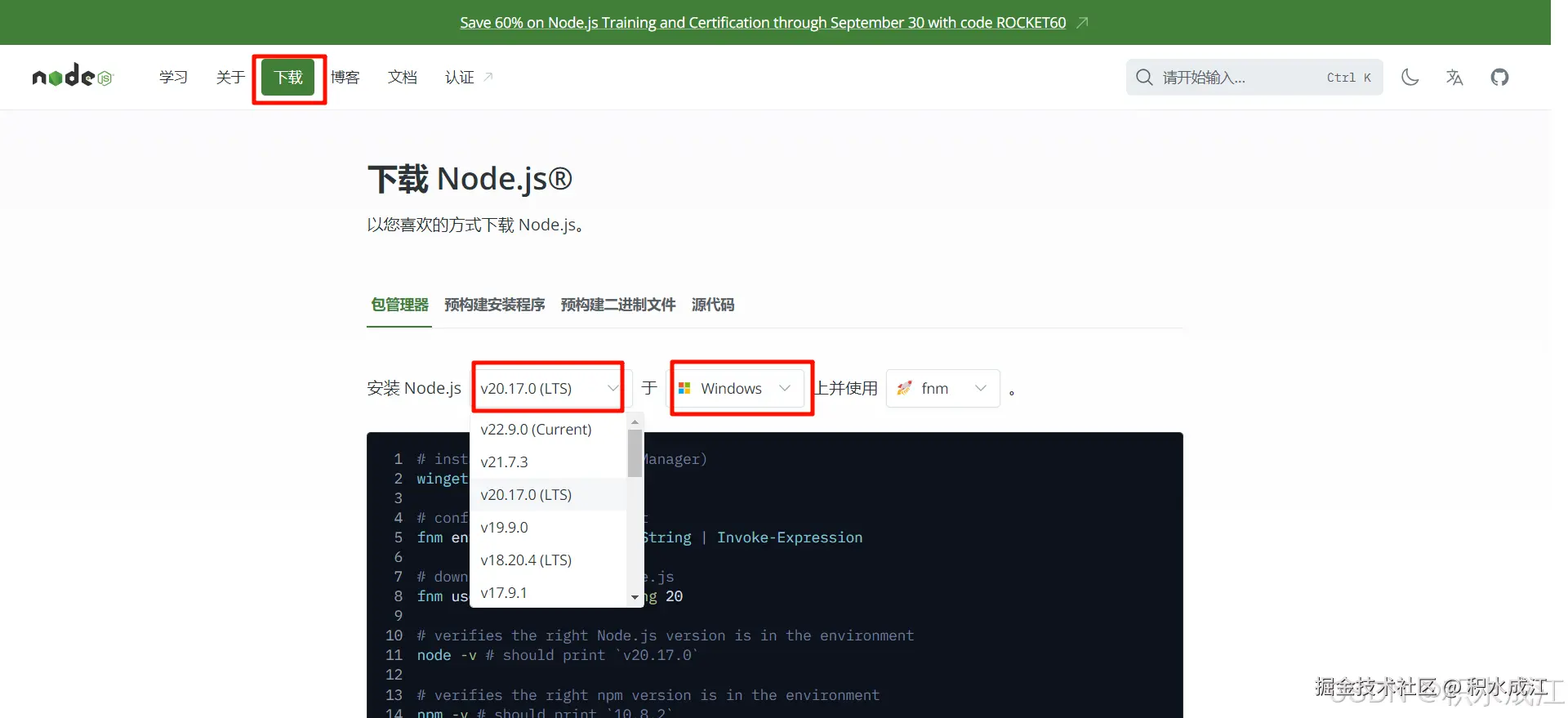This screenshot has height=718, width=1568.
Task: Switch to the 预构建二进制文件 tab
Action: pyautogui.click(x=618, y=305)
